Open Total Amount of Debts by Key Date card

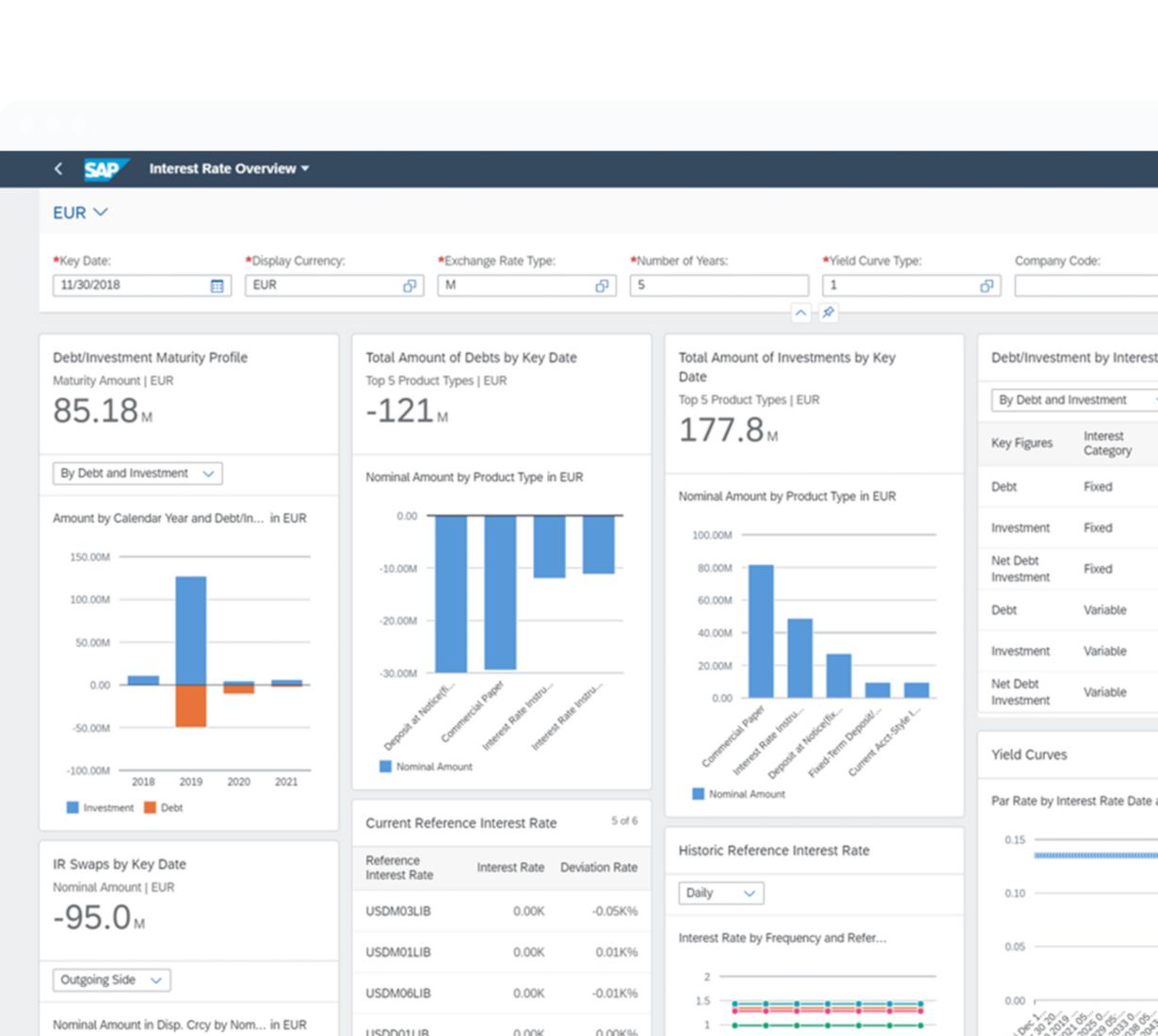pyautogui.click(x=471, y=358)
